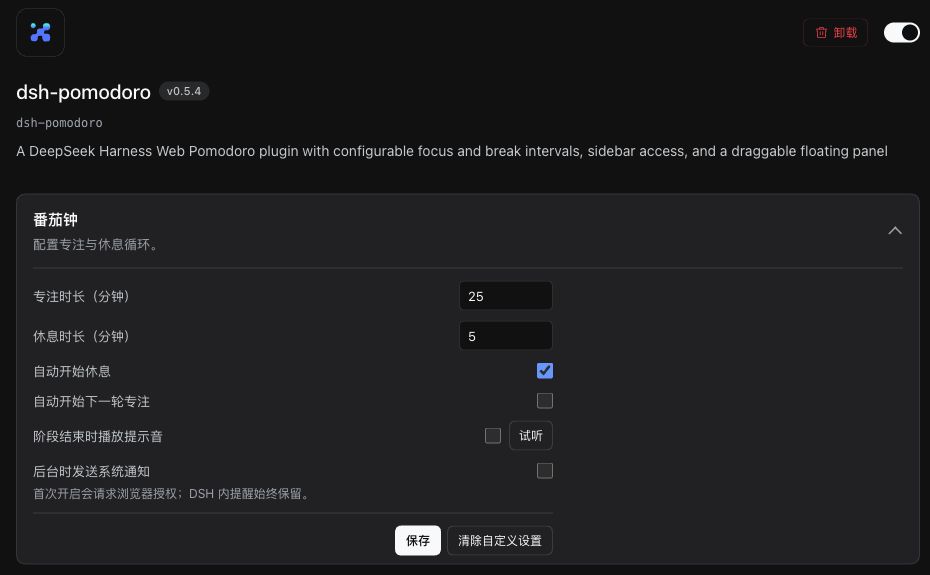Image resolution: width=930 pixels, height=575 pixels.
Task: Click the 番茄钟 section heading
Action: 55,220
